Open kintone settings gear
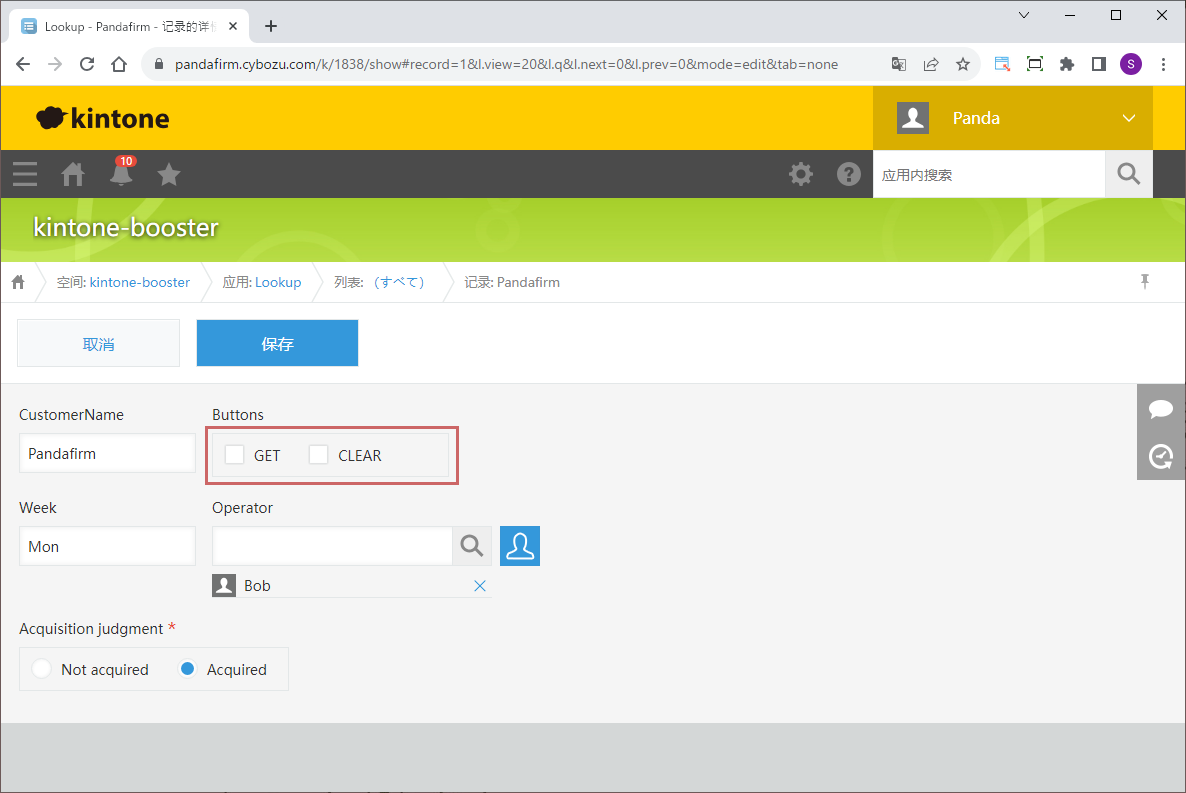 pyautogui.click(x=801, y=174)
